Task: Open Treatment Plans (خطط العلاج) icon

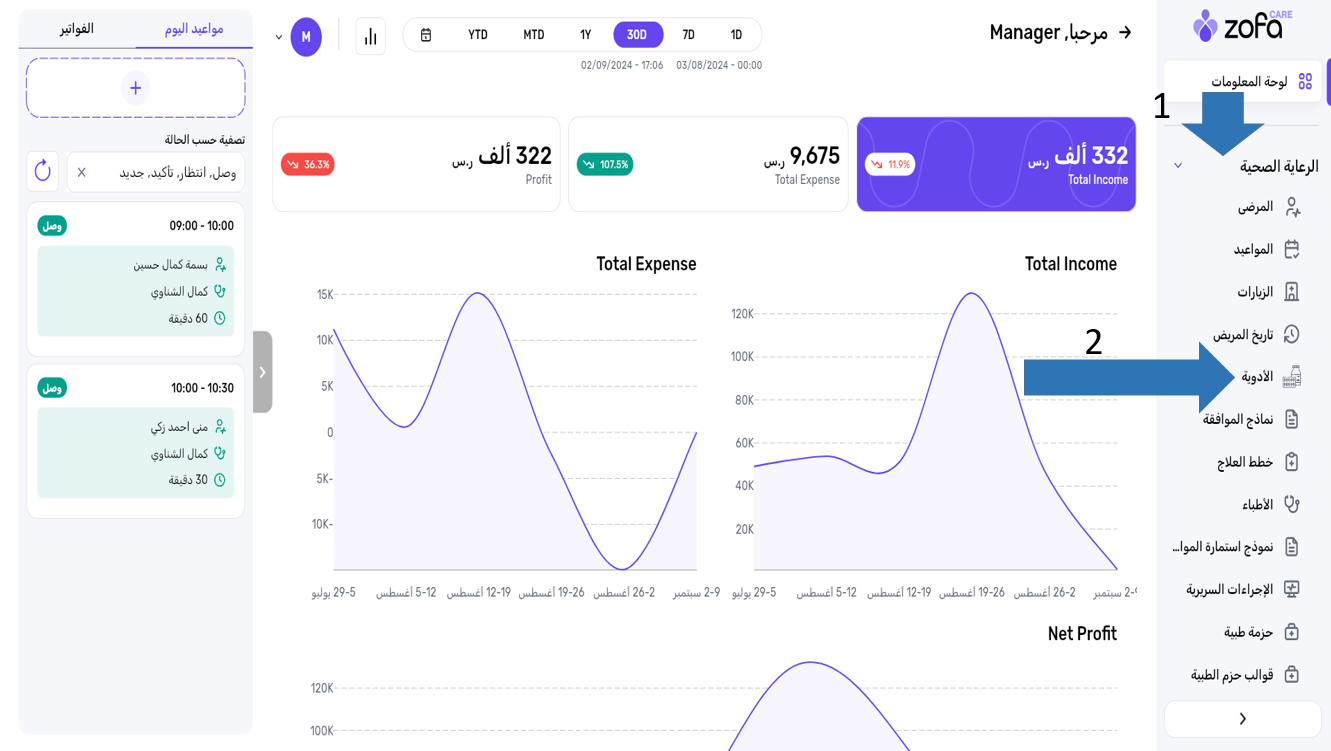Action: [x=1291, y=462]
